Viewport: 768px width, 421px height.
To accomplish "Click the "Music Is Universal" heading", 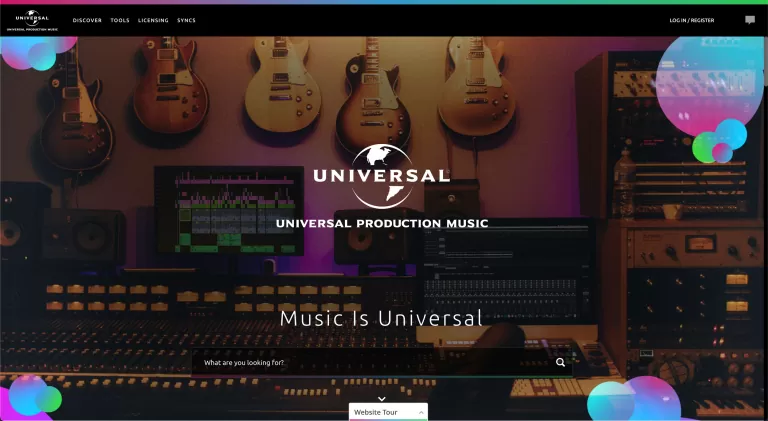I will [381, 319].
